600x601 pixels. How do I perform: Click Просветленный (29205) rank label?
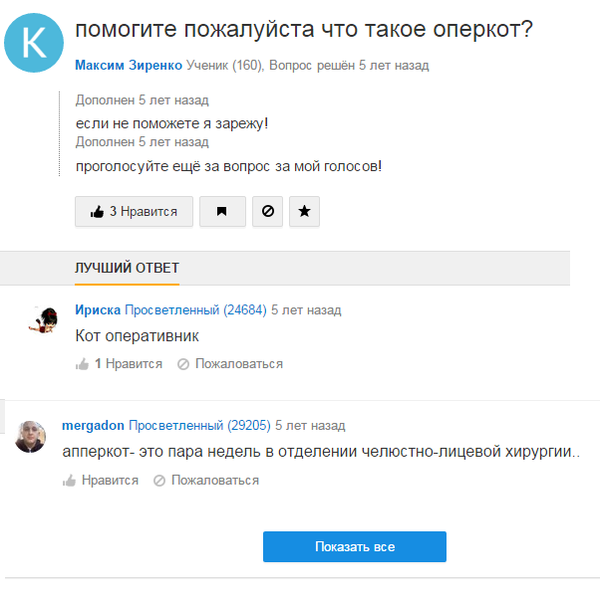200,424
